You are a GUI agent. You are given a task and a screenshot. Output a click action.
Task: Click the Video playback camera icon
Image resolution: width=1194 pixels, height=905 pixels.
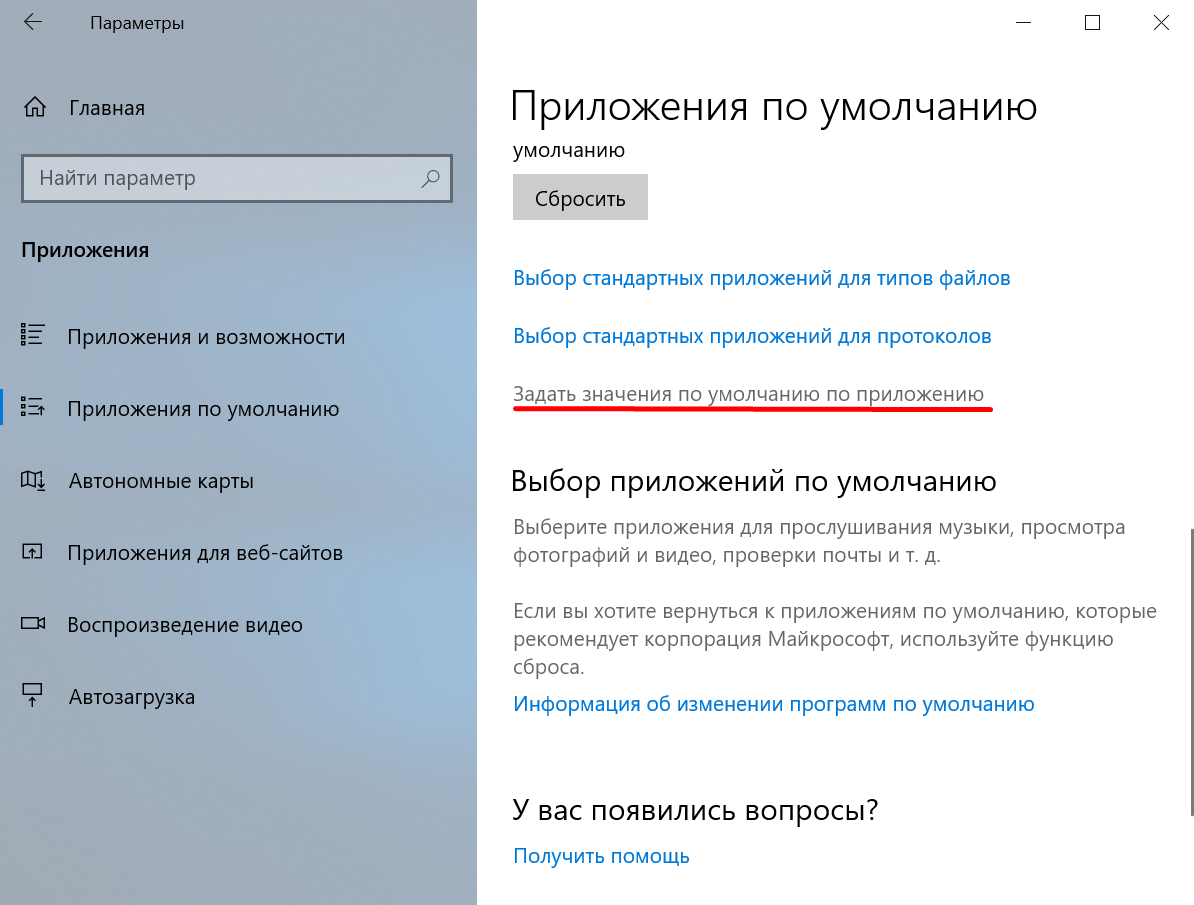pos(33,623)
